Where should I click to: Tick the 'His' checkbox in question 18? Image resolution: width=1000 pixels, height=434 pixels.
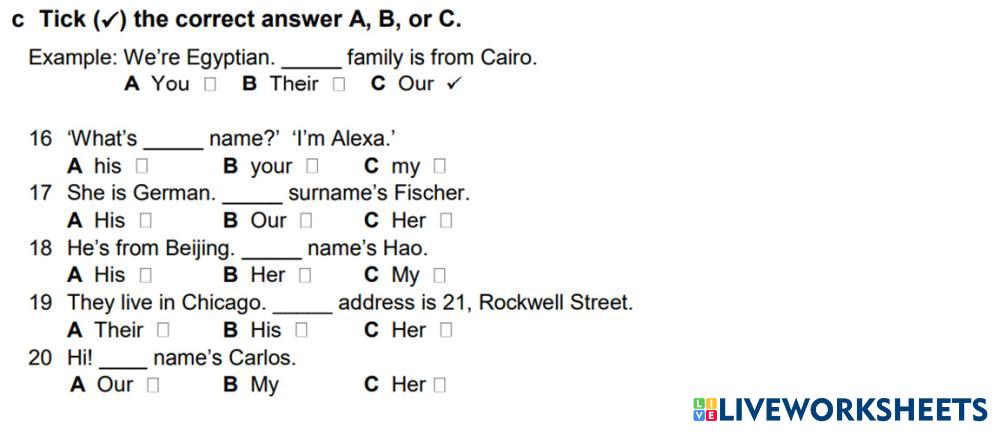pos(146,275)
